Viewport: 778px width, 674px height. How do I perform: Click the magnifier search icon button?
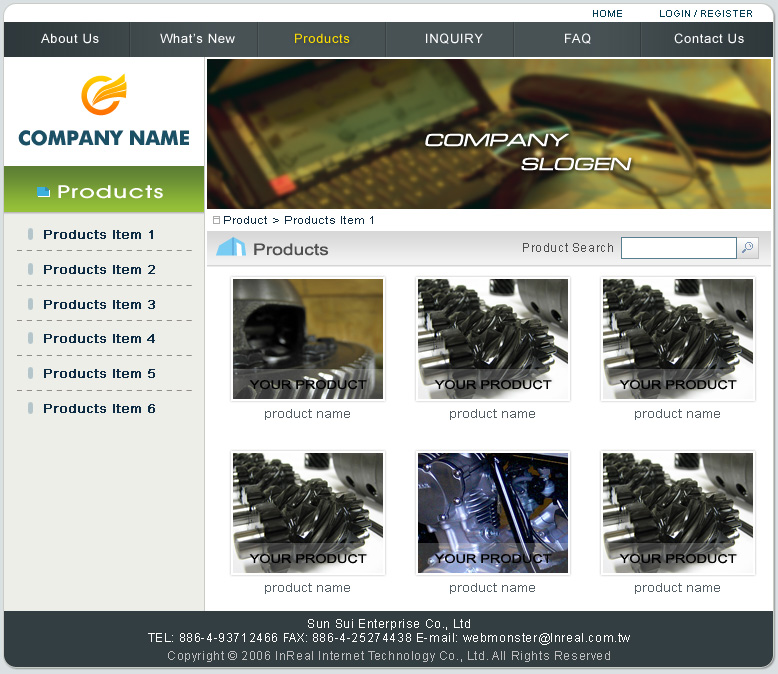coord(748,248)
